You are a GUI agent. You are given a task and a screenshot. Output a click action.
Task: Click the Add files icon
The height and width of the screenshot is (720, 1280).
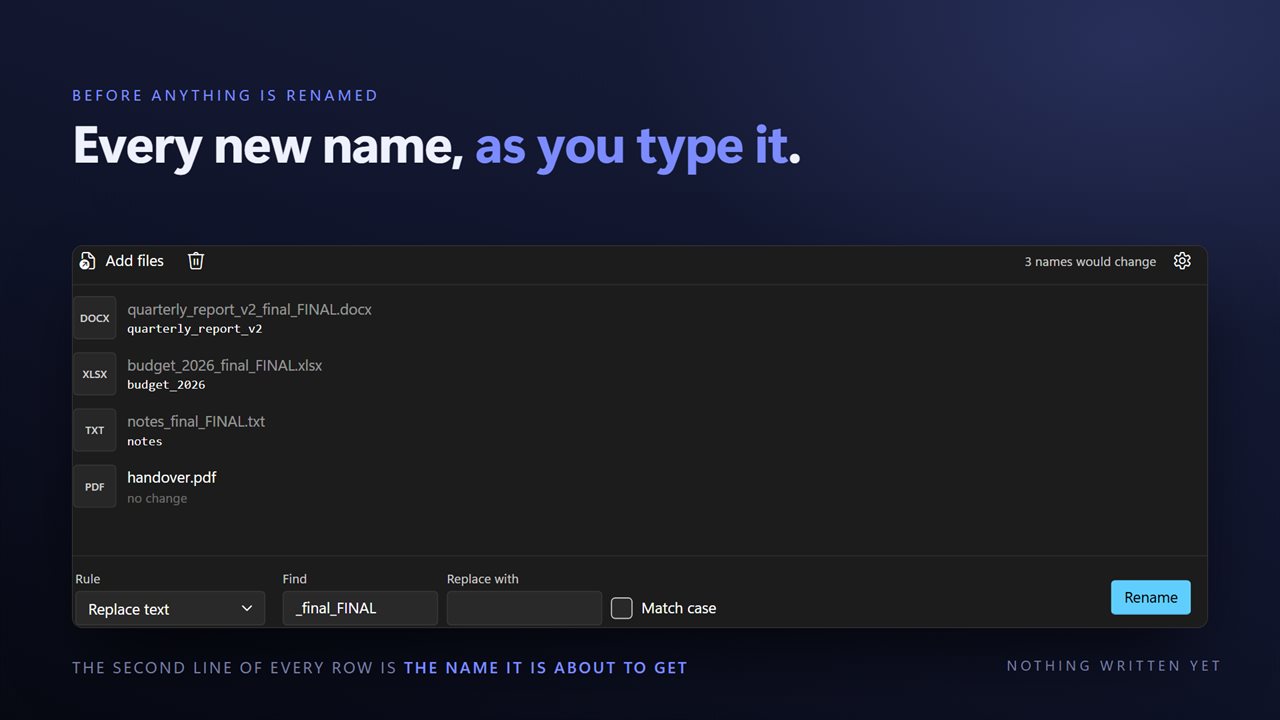pyautogui.click(x=87, y=261)
